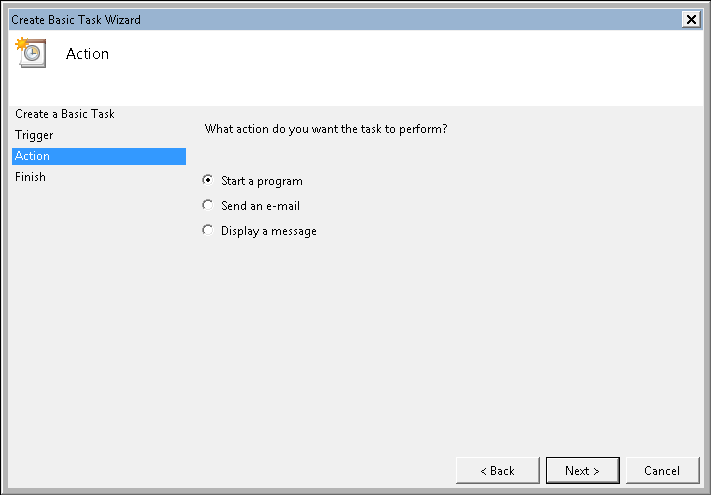Open the Trigger wizard step

point(35,135)
